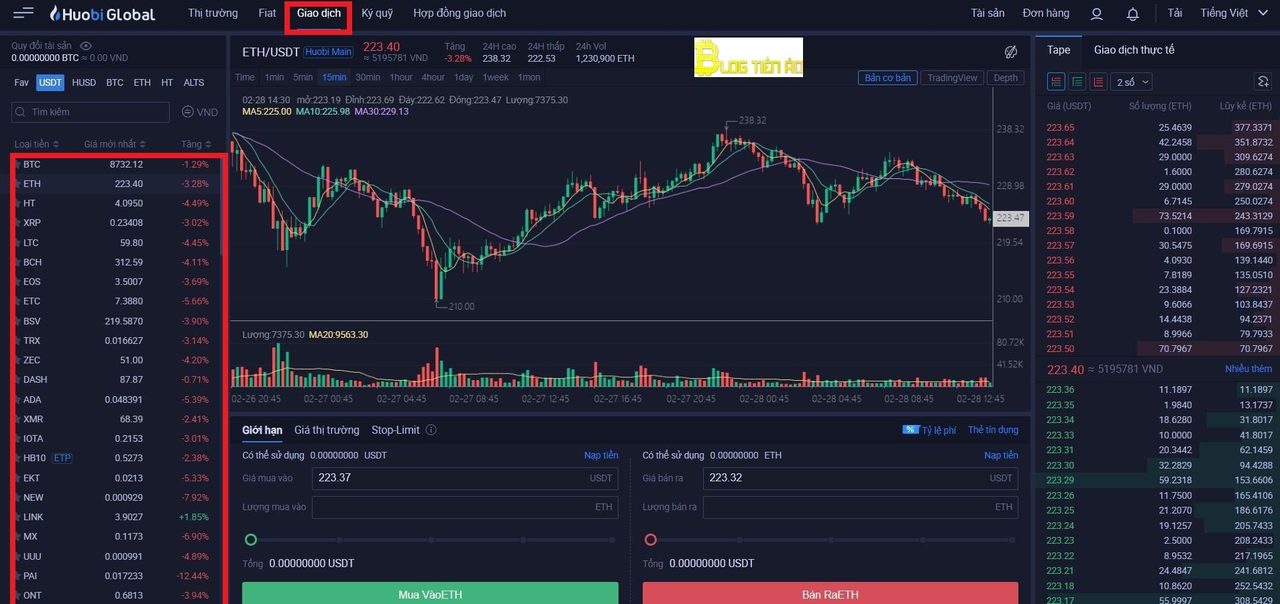Viewport: 1280px width, 604px height.
Task: Open the 2 số decimals dropdown
Action: click(1133, 82)
